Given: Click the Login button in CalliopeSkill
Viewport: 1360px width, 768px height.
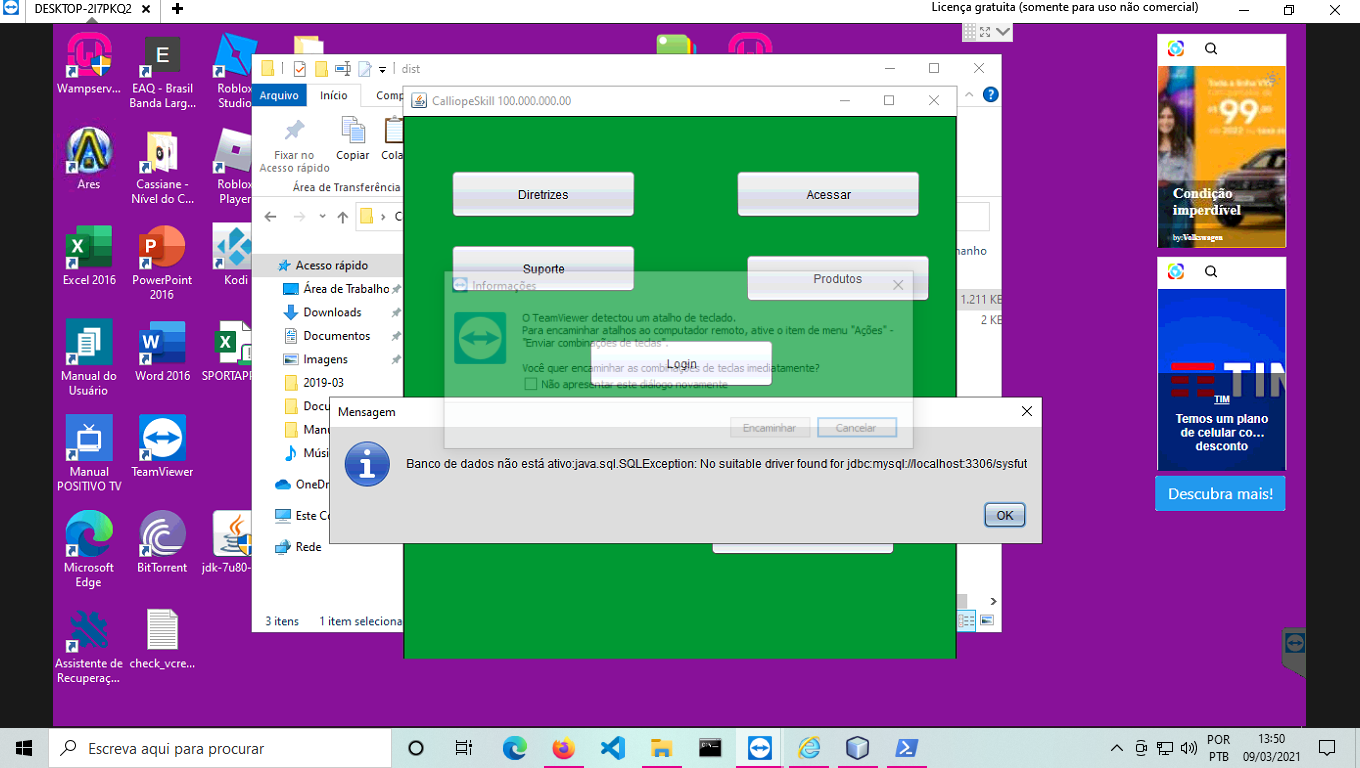Looking at the screenshot, I should [681, 364].
